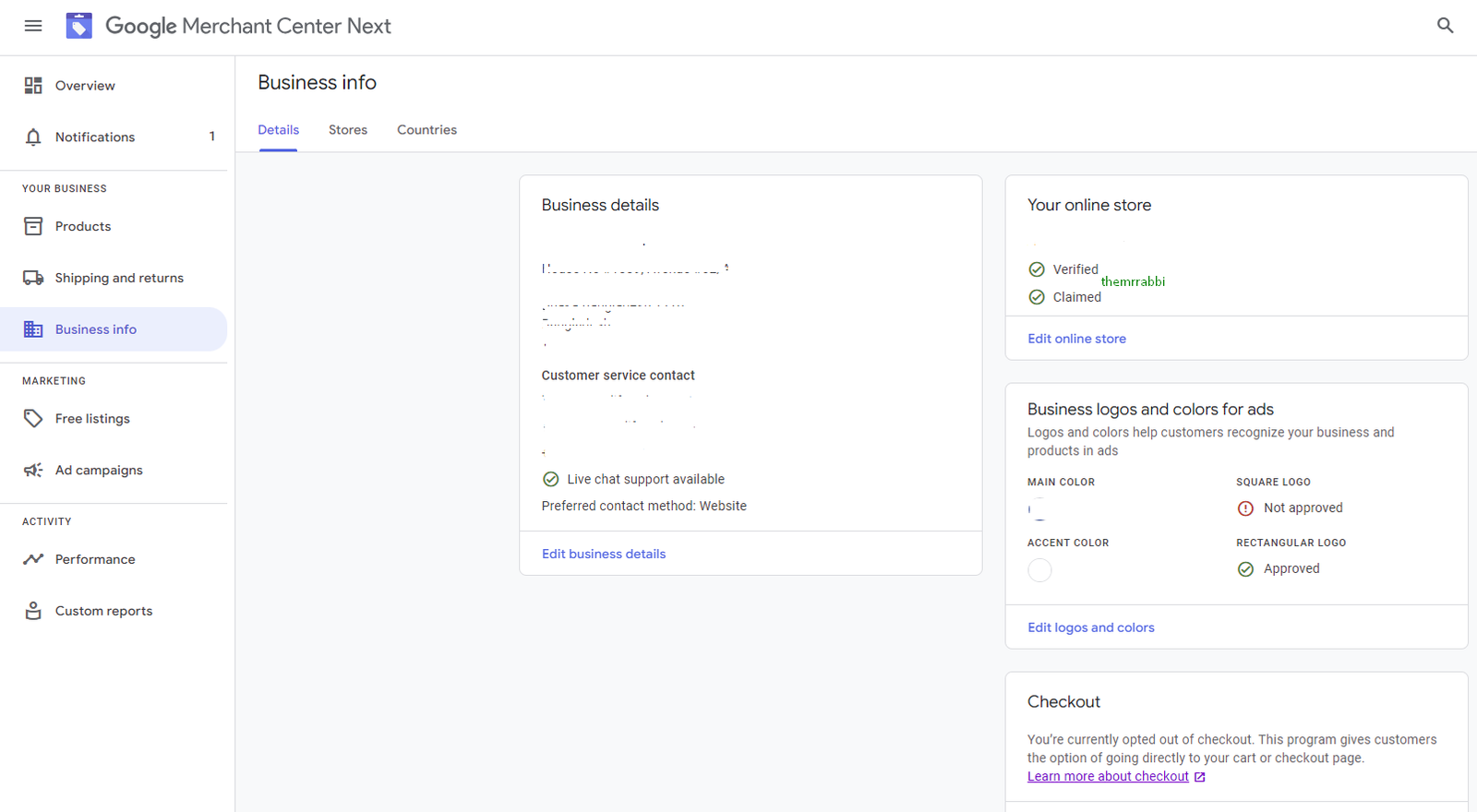Open the hamburger main menu
The width and height of the screenshot is (1477, 812).
(33, 26)
